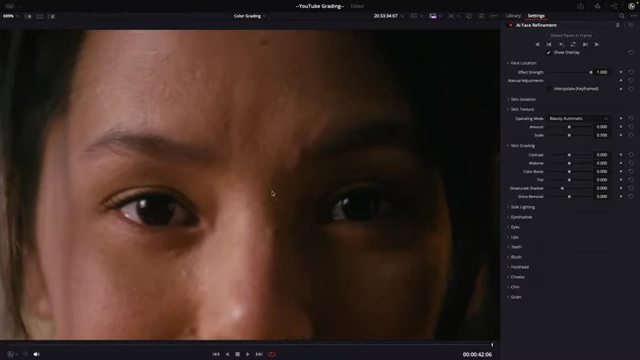Delete the AI Face Refinement effect

618,25
